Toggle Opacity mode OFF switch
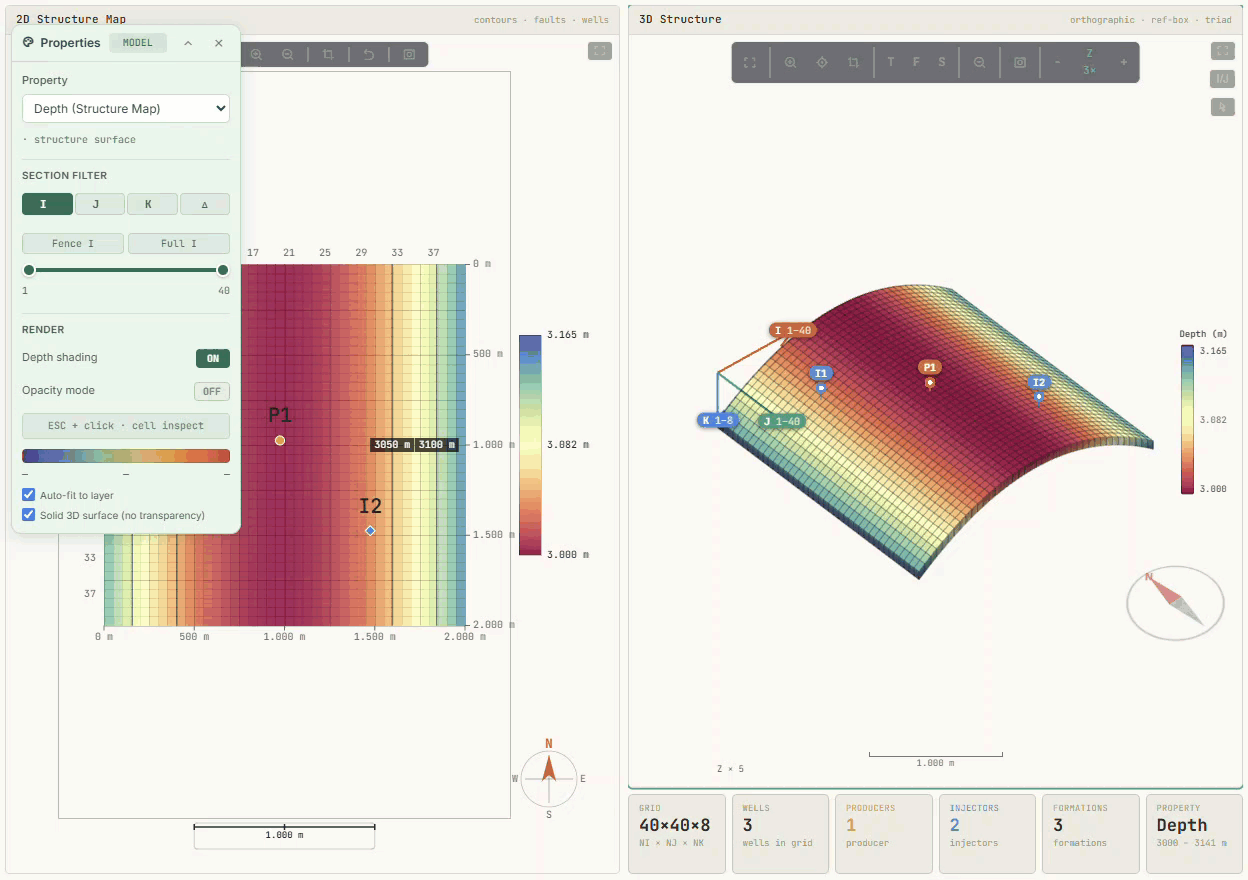Viewport: 1248px width, 880px height. click(212, 391)
